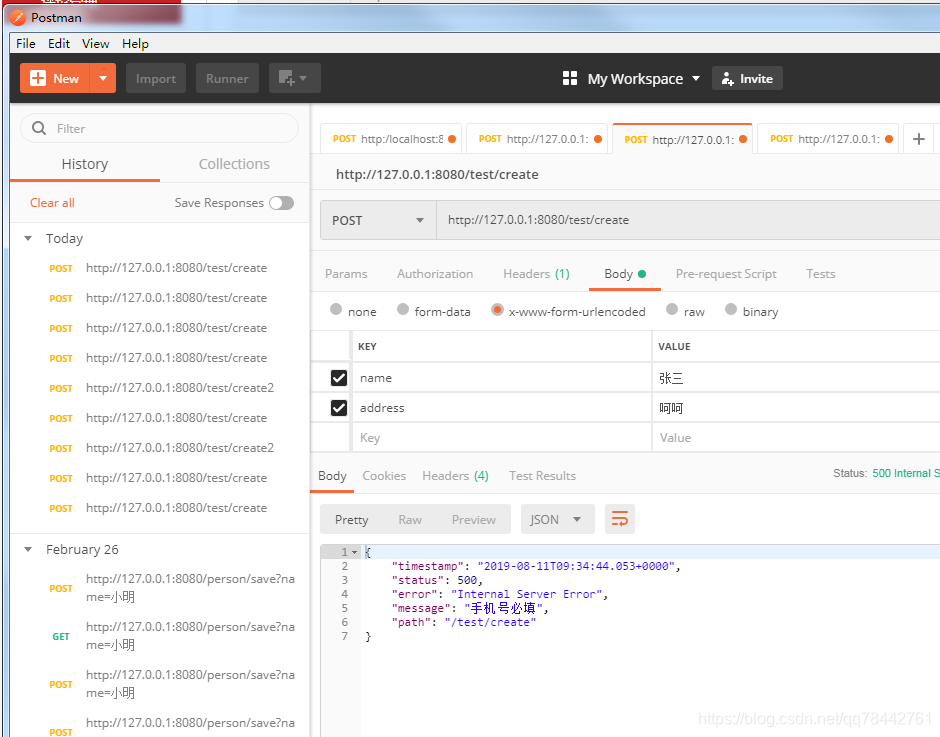This screenshot has height=737, width=940.
Task: Open the JSON response format dropdown
Action: click(557, 519)
